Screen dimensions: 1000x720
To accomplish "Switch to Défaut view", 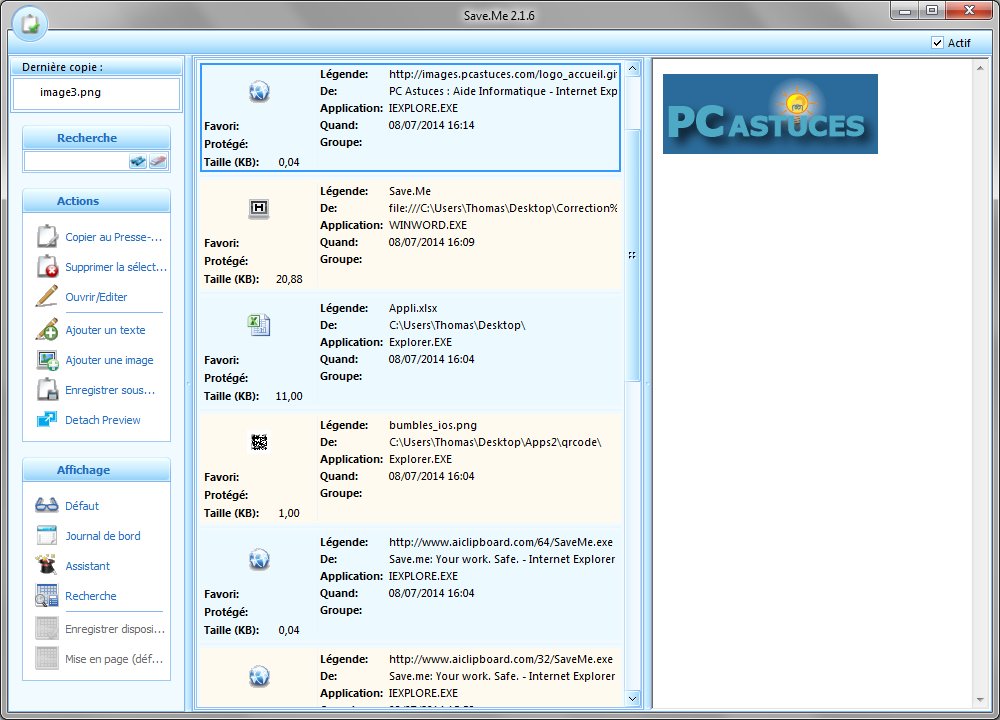I will (x=82, y=506).
